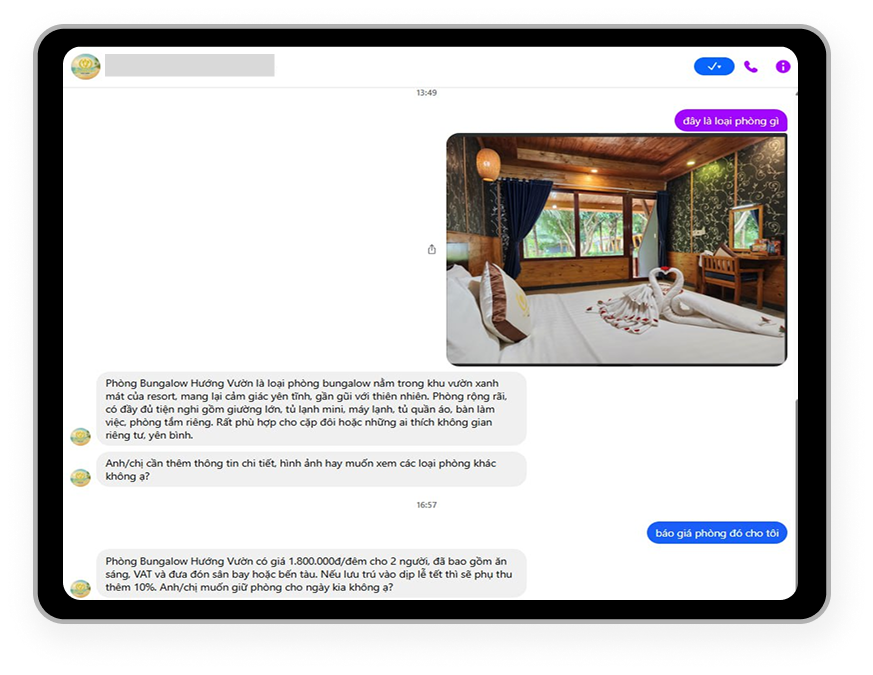Click avatar beside the 1.800.000đ price message
The image size is (873, 675).
pyautogui.click(x=80, y=588)
